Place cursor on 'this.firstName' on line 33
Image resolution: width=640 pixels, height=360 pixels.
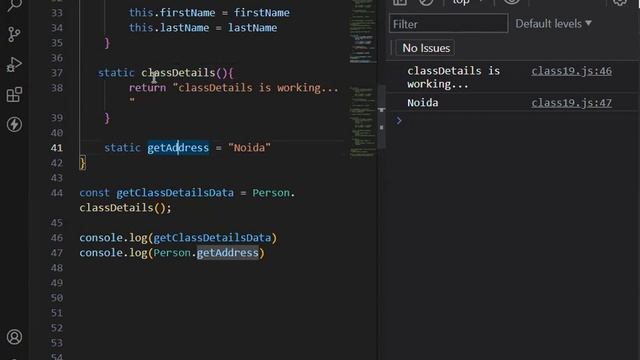[172, 13]
